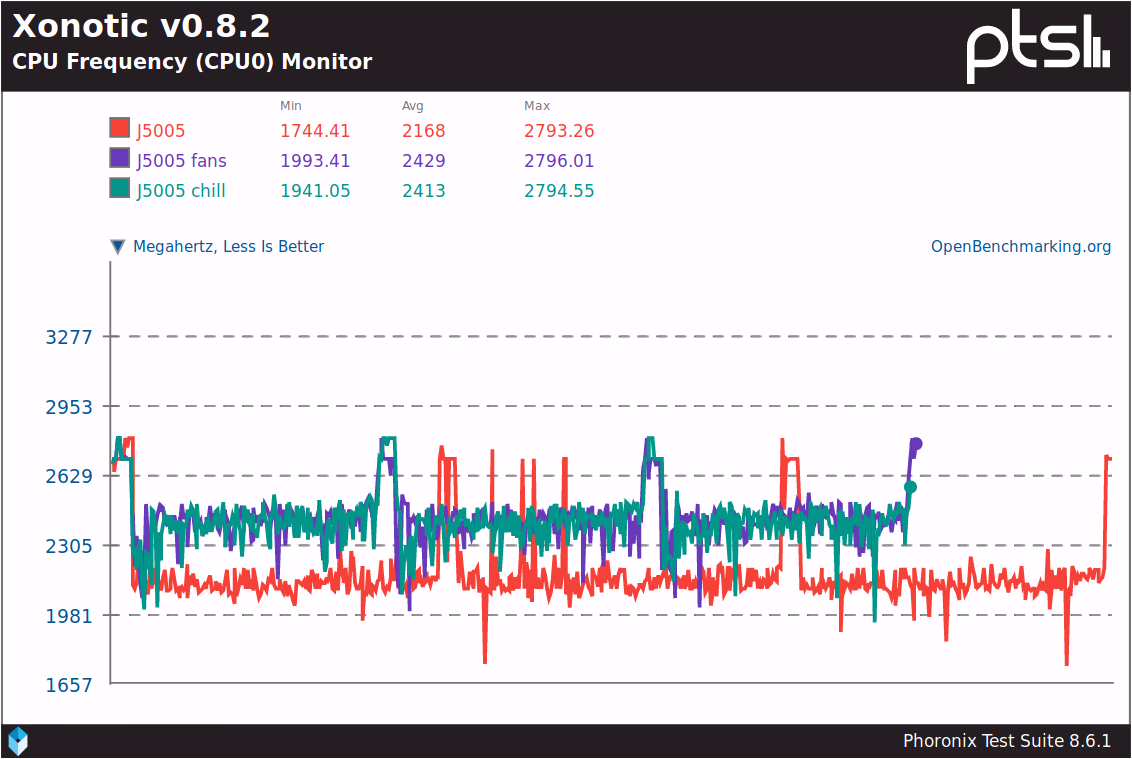Select the 1744.41 minimum value for J5005

[315, 131]
